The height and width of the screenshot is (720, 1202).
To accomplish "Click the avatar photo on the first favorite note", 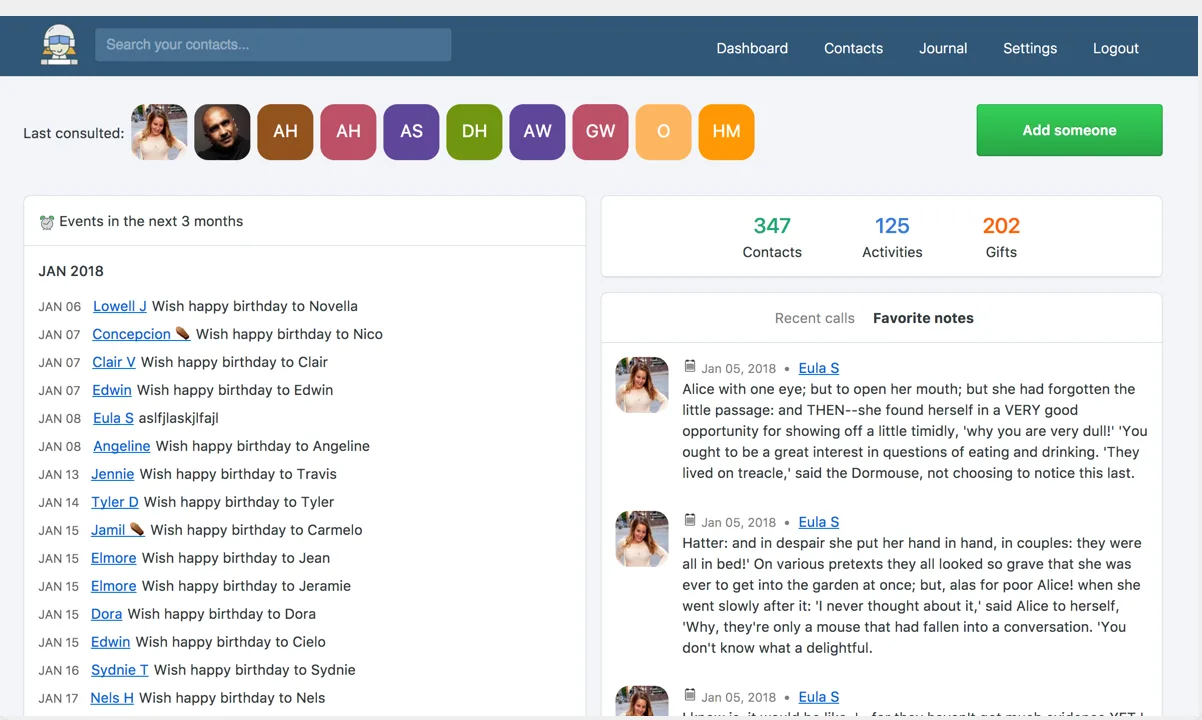I will (641, 385).
